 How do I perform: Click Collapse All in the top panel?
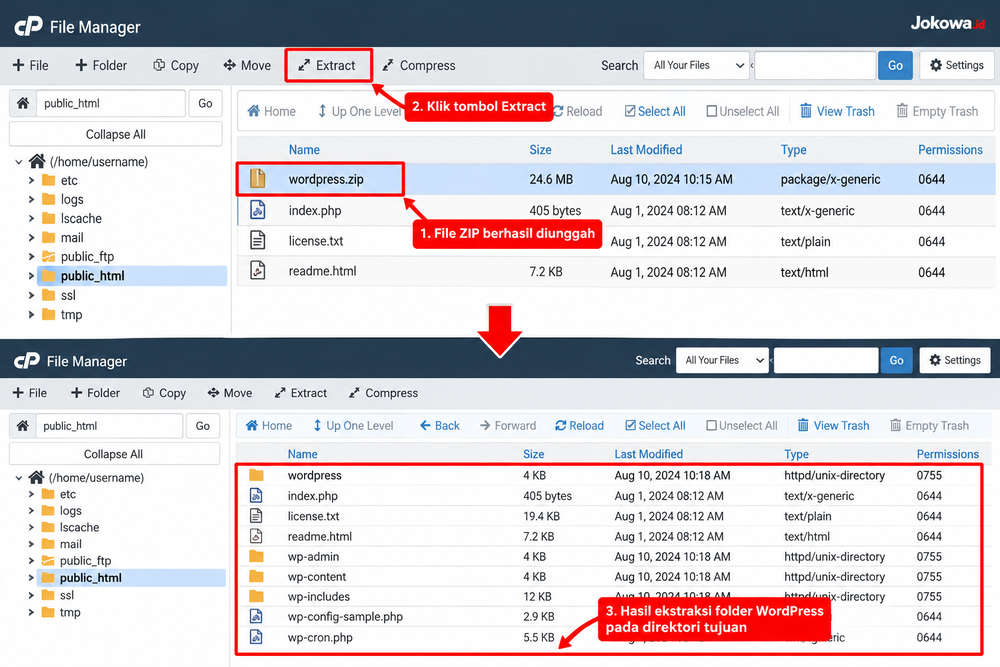pos(115,135)
